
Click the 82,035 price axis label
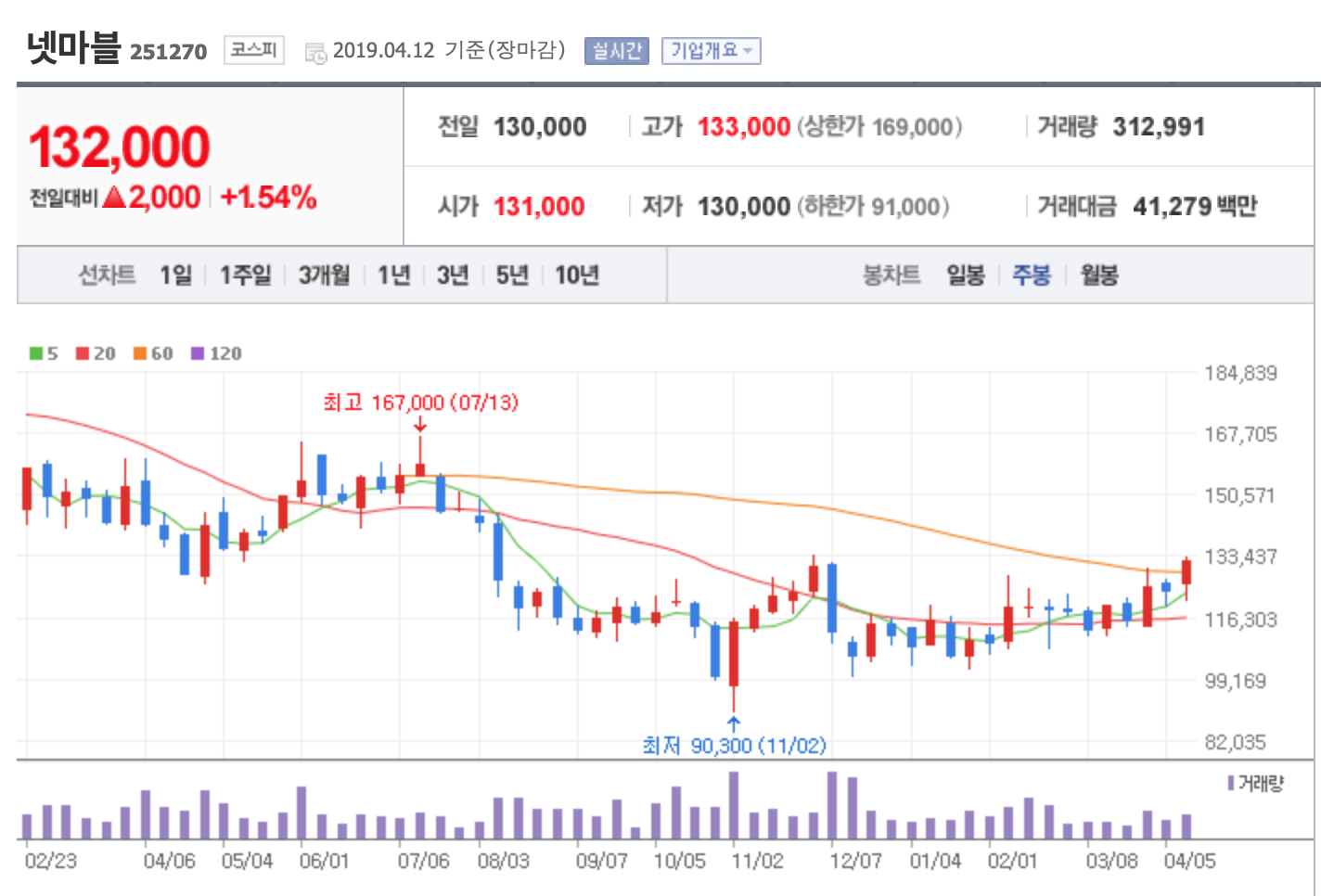[1235, 742]
